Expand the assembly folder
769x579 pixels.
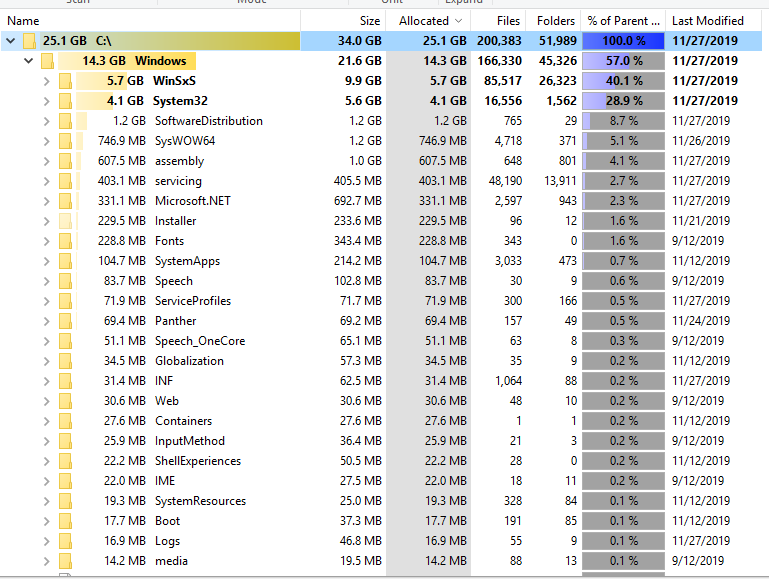(x=46, y=161)
